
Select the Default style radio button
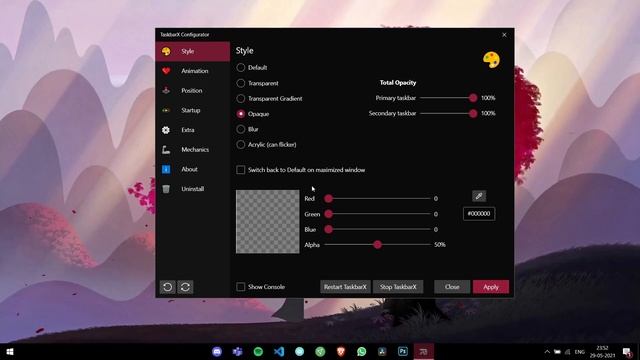coord(241,67)
